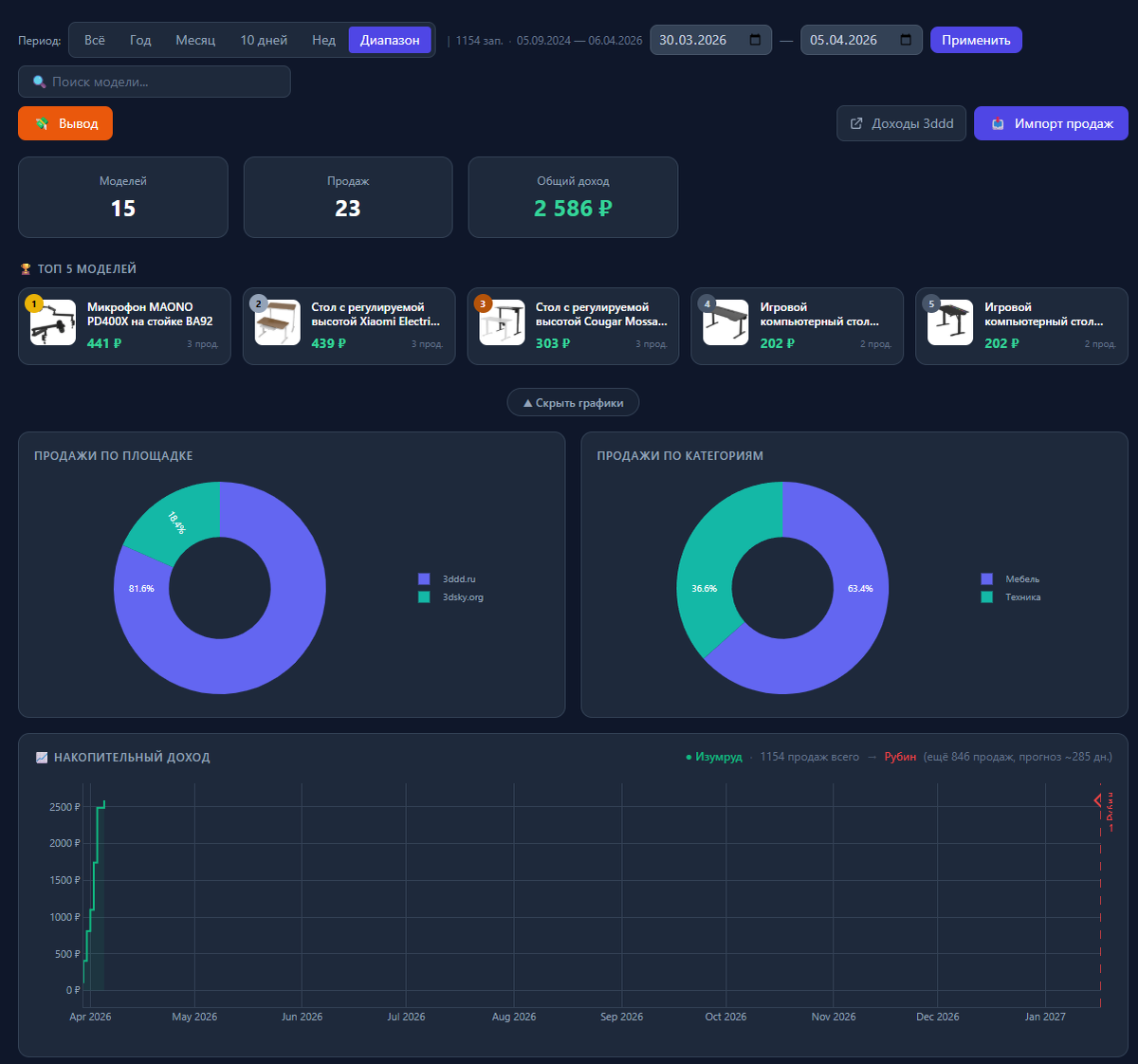Select the Диапазон period tab
The image size is (1138, 1064).
pyautogui.click(x=390, y=40)
